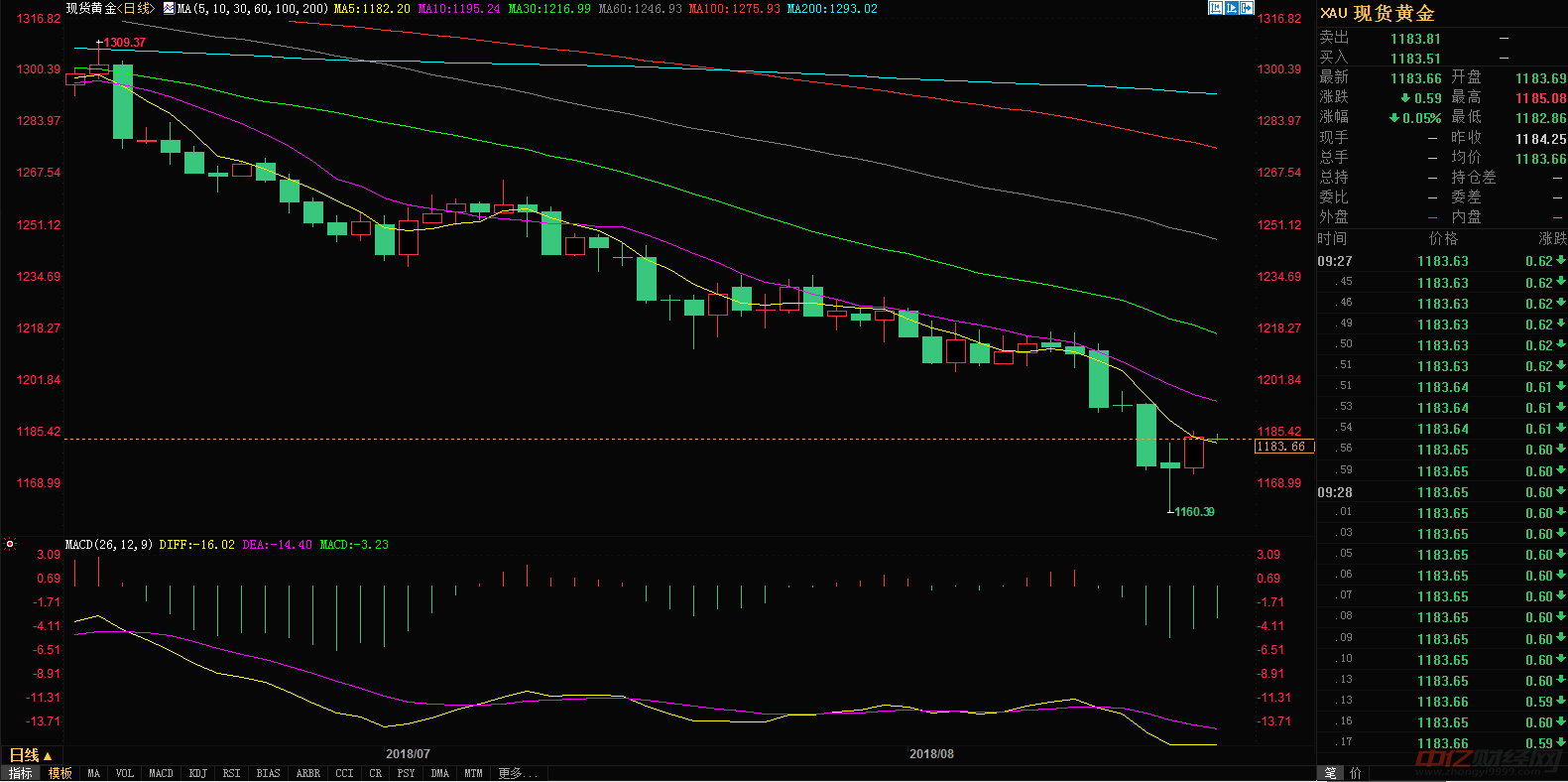Viewport: 1568px width, 782px height.
Task: Open the 更多... indicators list
Action: click(517, 774)
